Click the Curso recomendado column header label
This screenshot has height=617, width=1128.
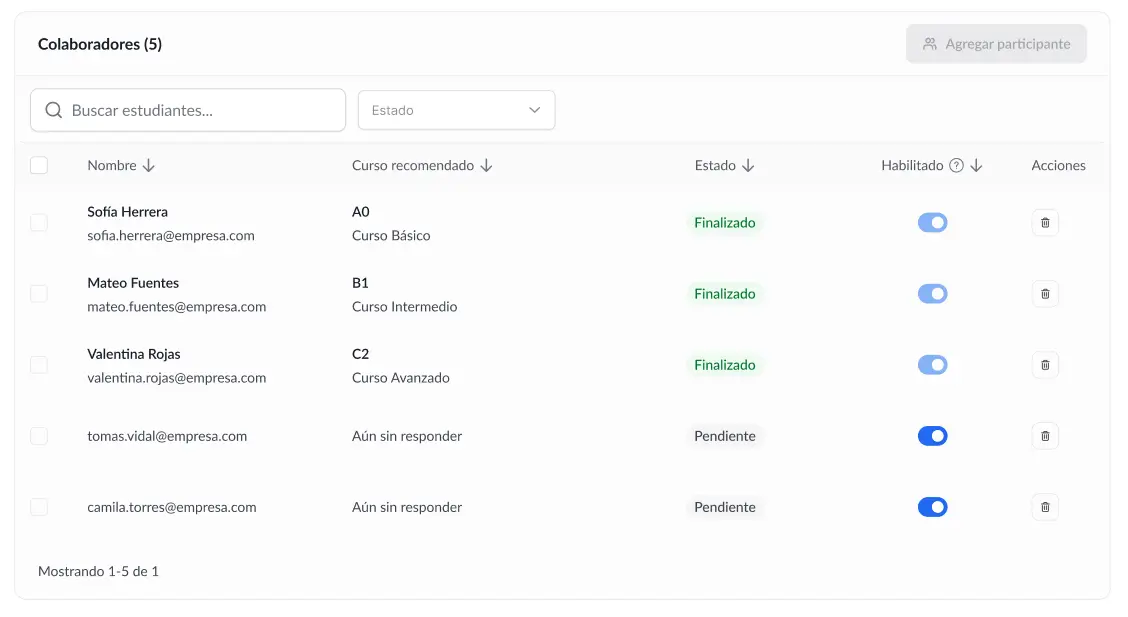[413, 165]
